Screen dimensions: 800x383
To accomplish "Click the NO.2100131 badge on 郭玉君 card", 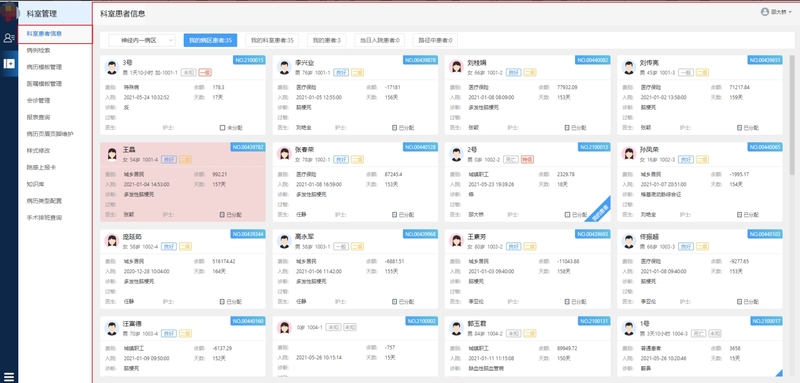I will 594,321.
